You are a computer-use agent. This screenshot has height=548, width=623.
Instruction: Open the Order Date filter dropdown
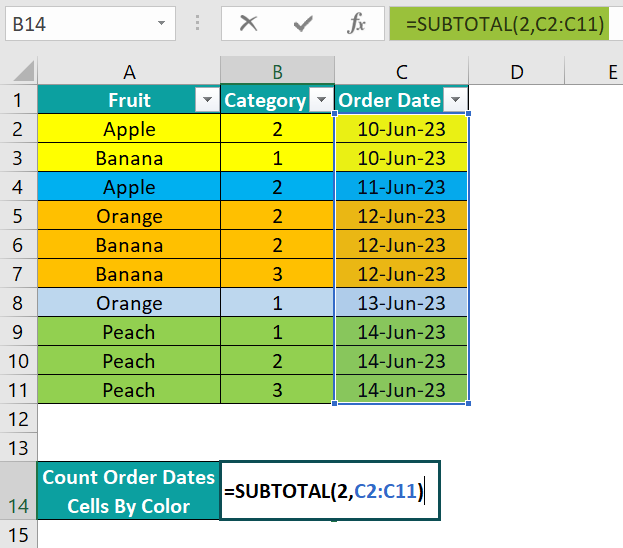(x=455, y=99)
